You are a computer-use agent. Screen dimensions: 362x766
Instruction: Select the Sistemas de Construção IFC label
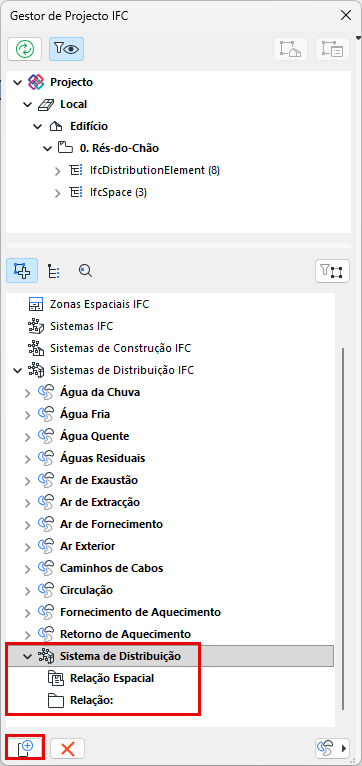point(121,348)
